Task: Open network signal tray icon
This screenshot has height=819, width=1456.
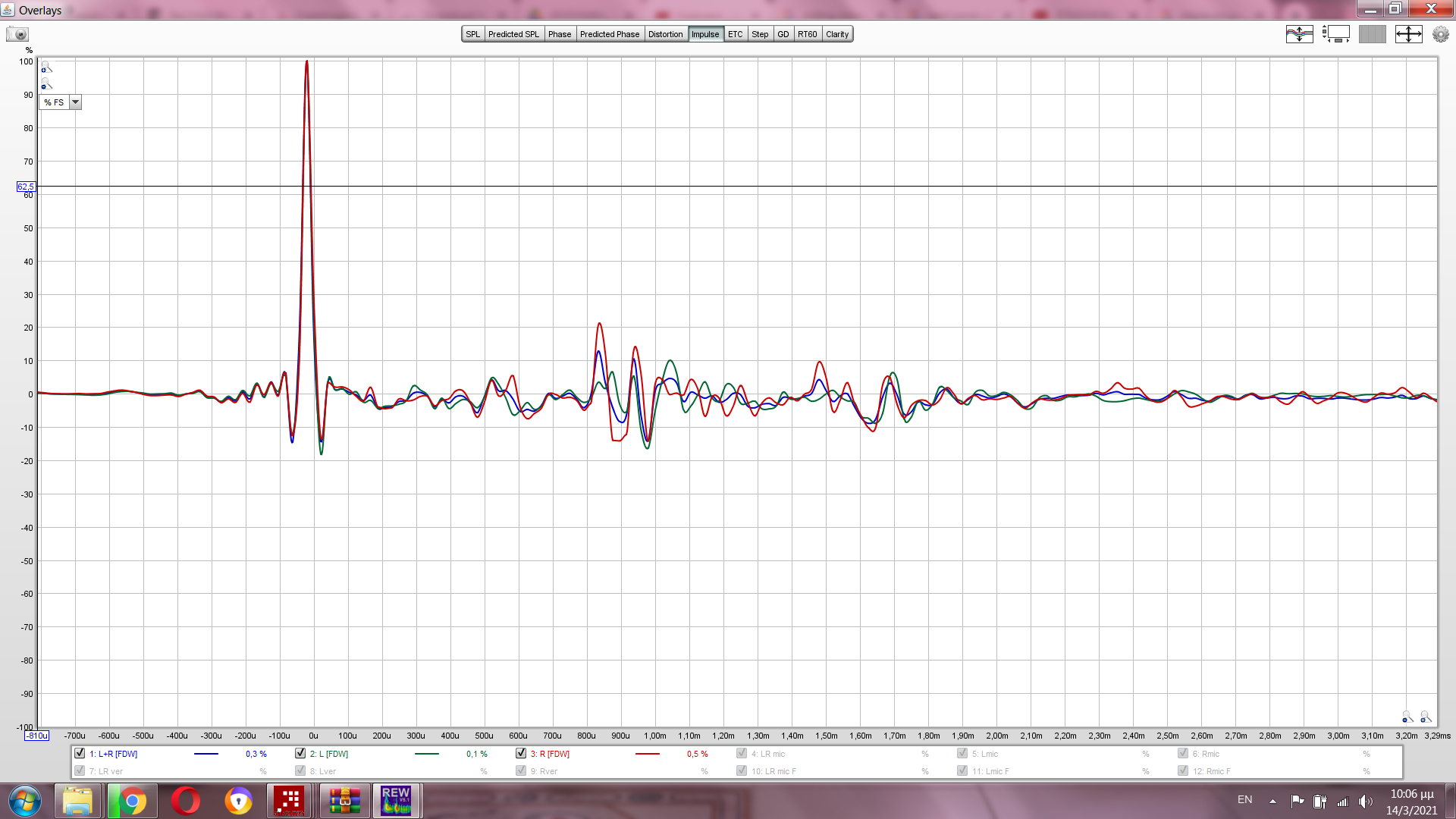Action: click(1342, 801)
